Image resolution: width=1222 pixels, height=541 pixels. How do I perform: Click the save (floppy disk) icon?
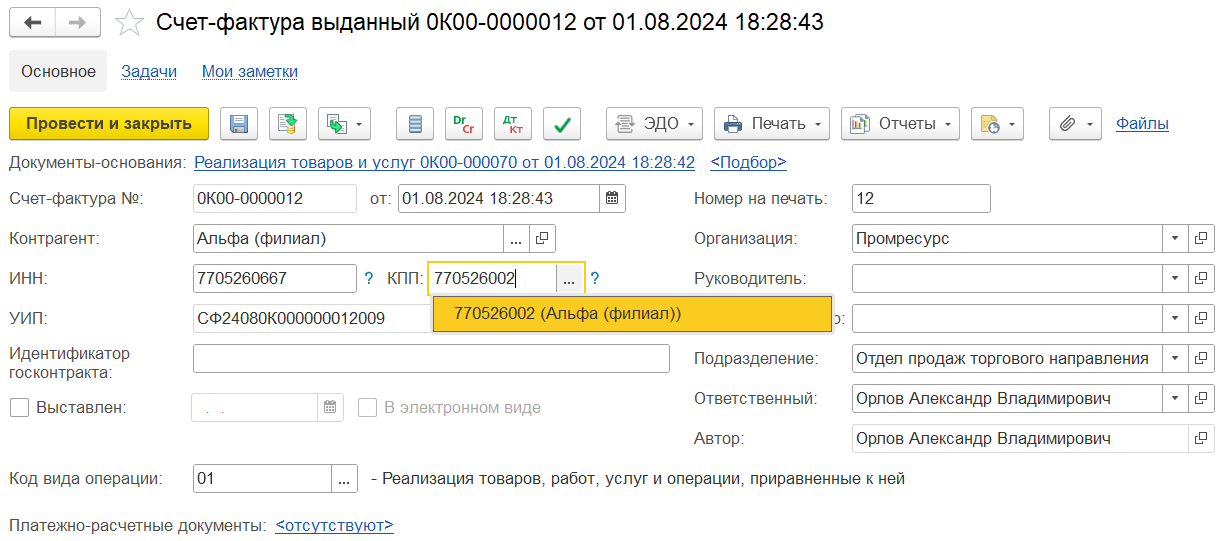239,124
